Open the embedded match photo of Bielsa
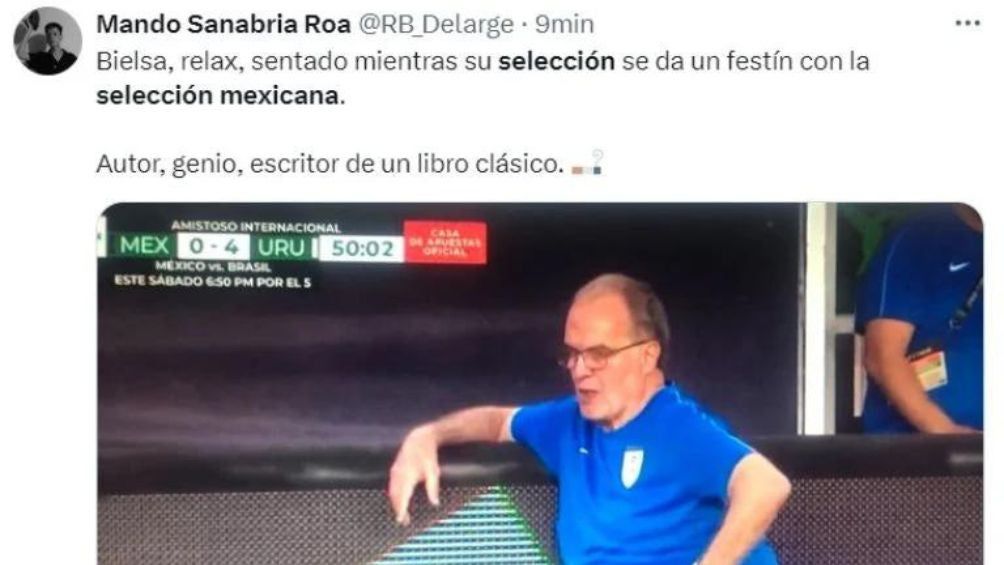Viewport: 1004px width, 565px height. pyautogui.click(x=540, y=384)
